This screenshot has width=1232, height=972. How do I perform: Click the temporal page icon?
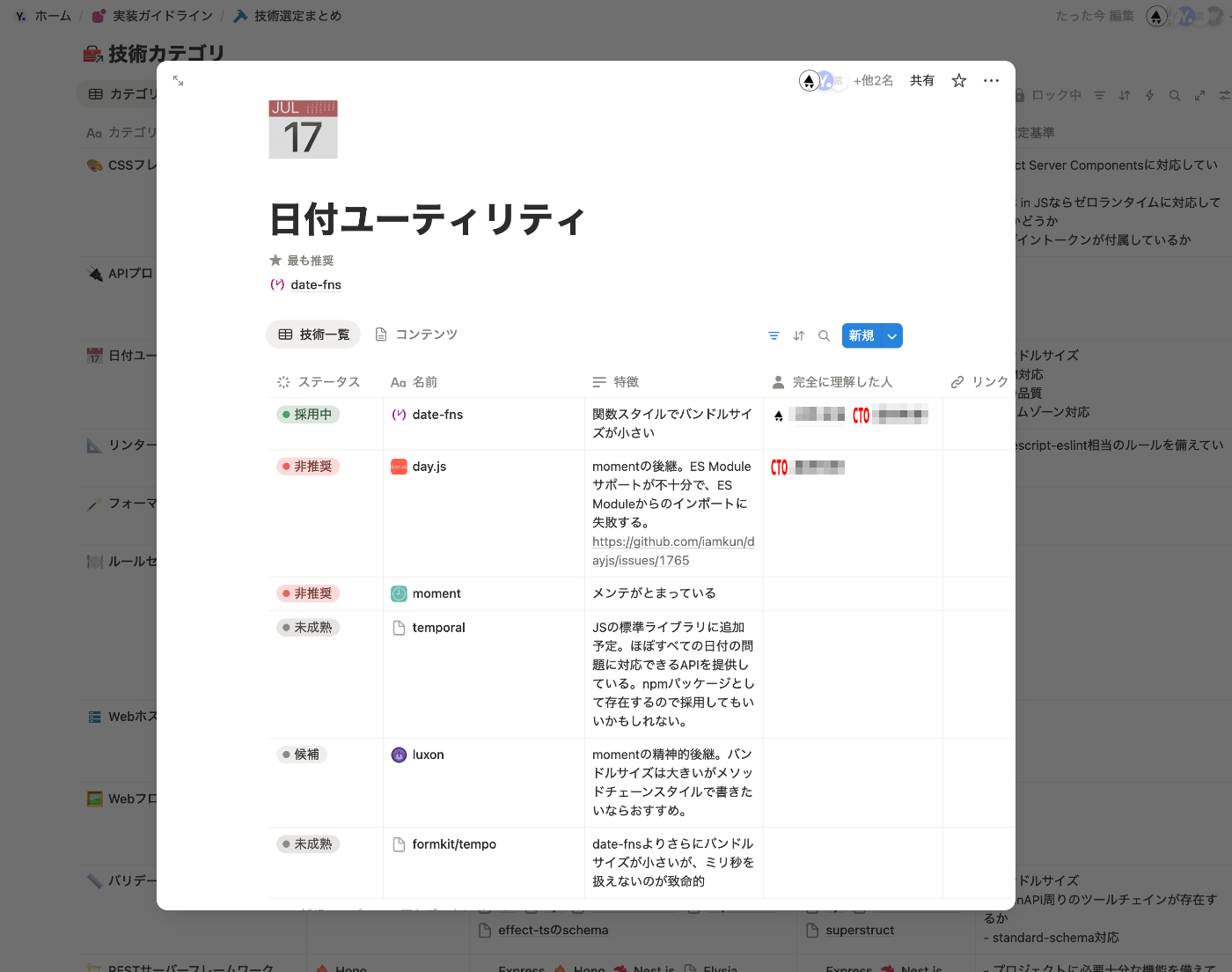399,628
